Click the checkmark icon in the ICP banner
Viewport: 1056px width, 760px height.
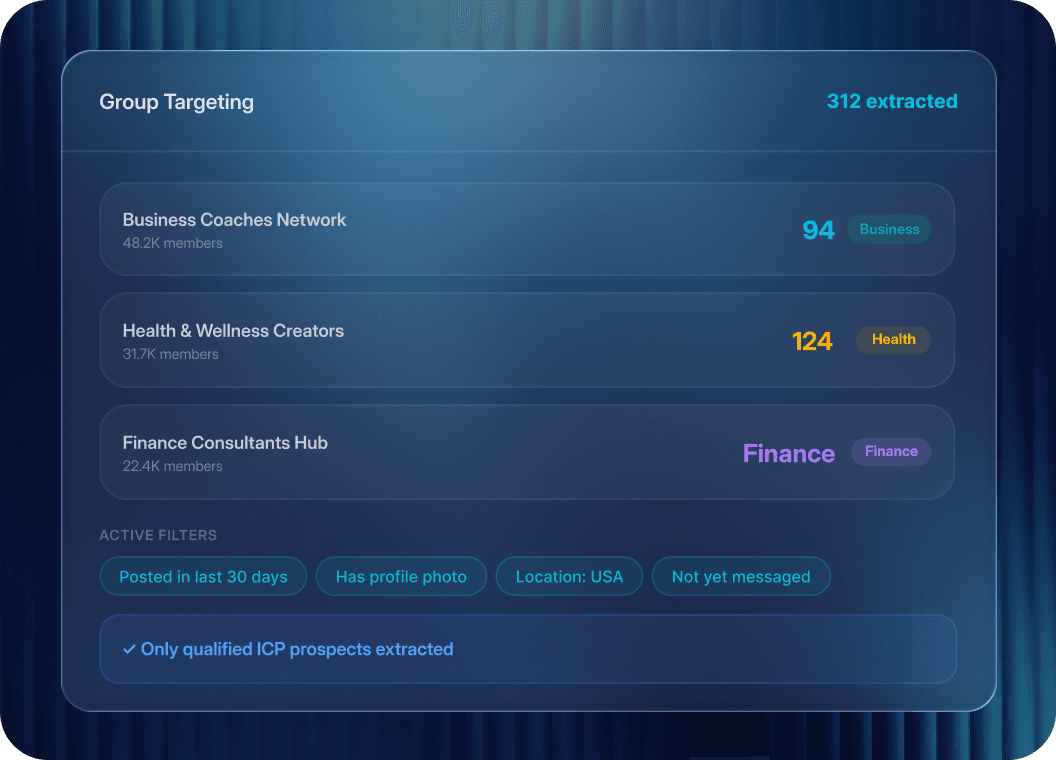(129, 650)
